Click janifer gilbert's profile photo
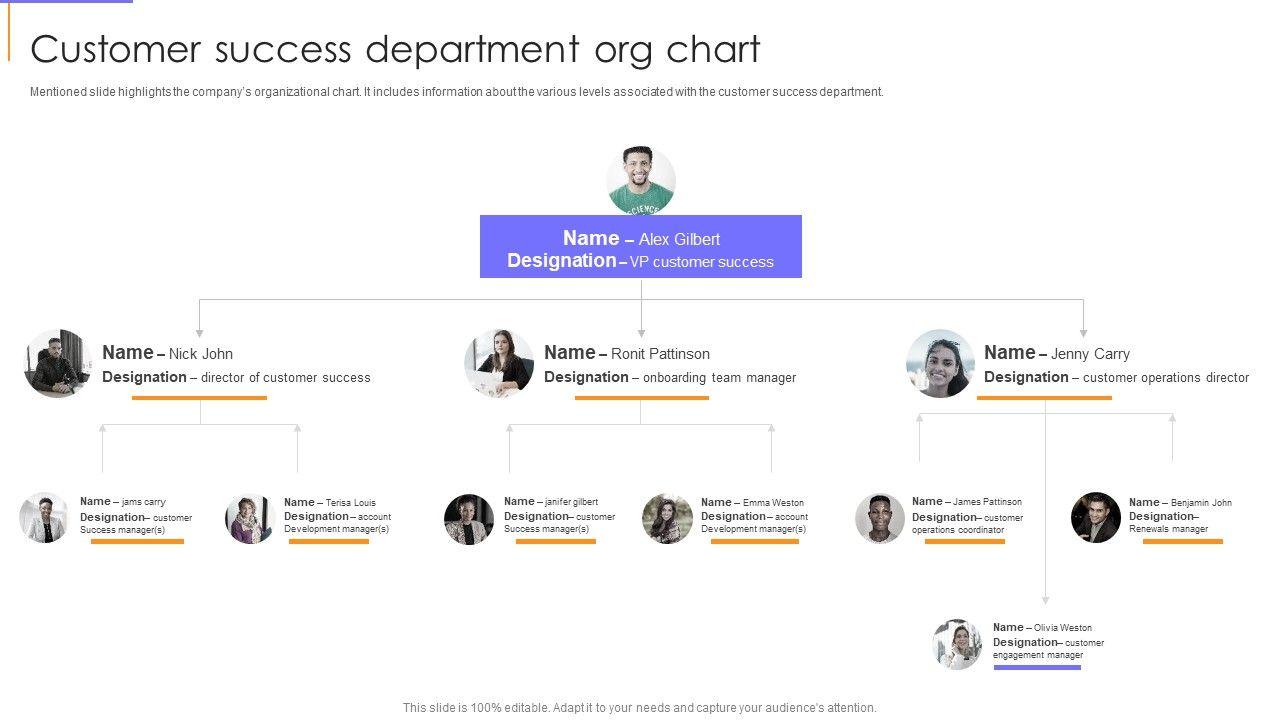 [469, 519]
